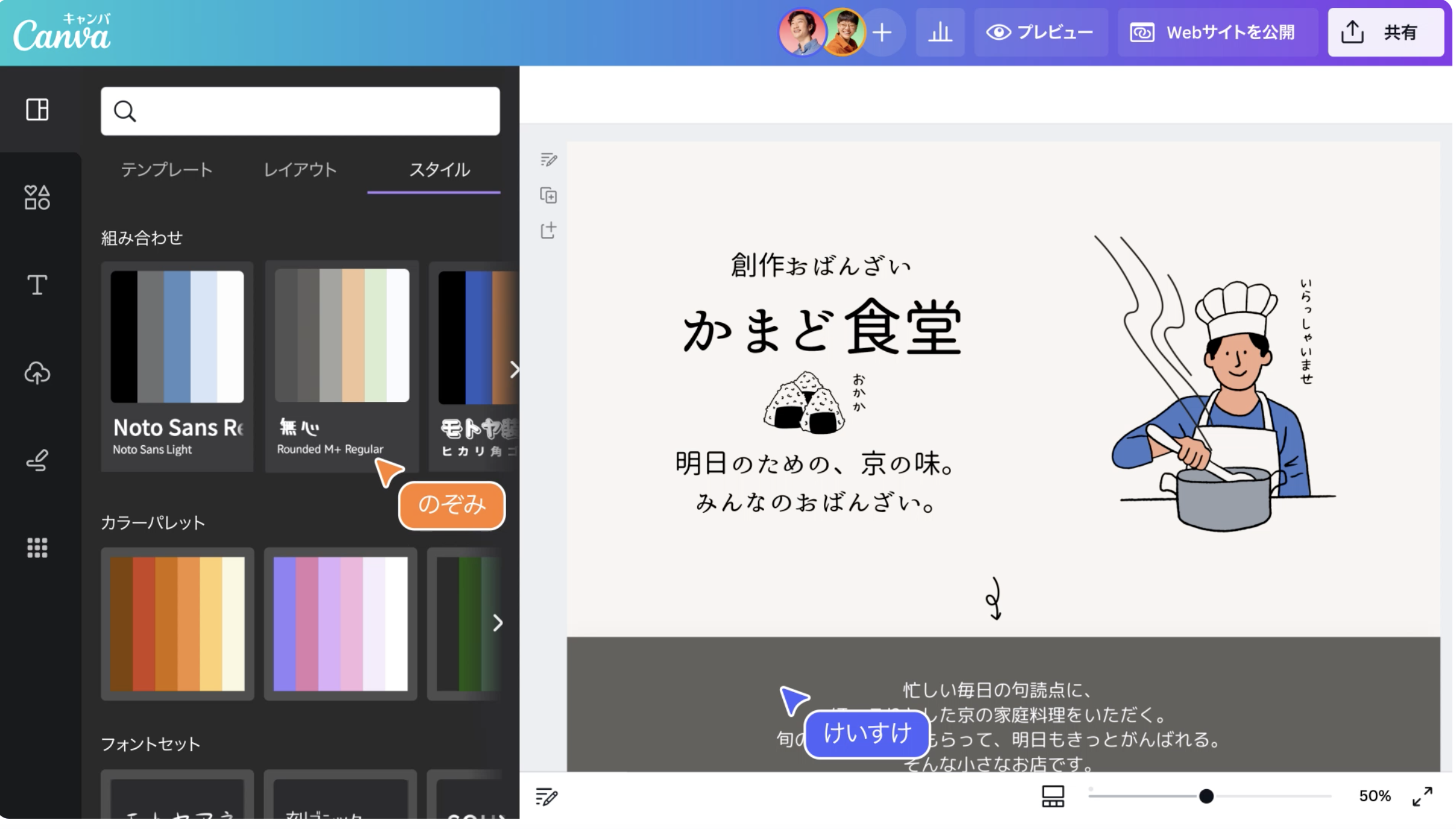The height and width of the screenshot is (829, 1456).
Task: Select the Draw tool icon
Action: tap(37, 460)
